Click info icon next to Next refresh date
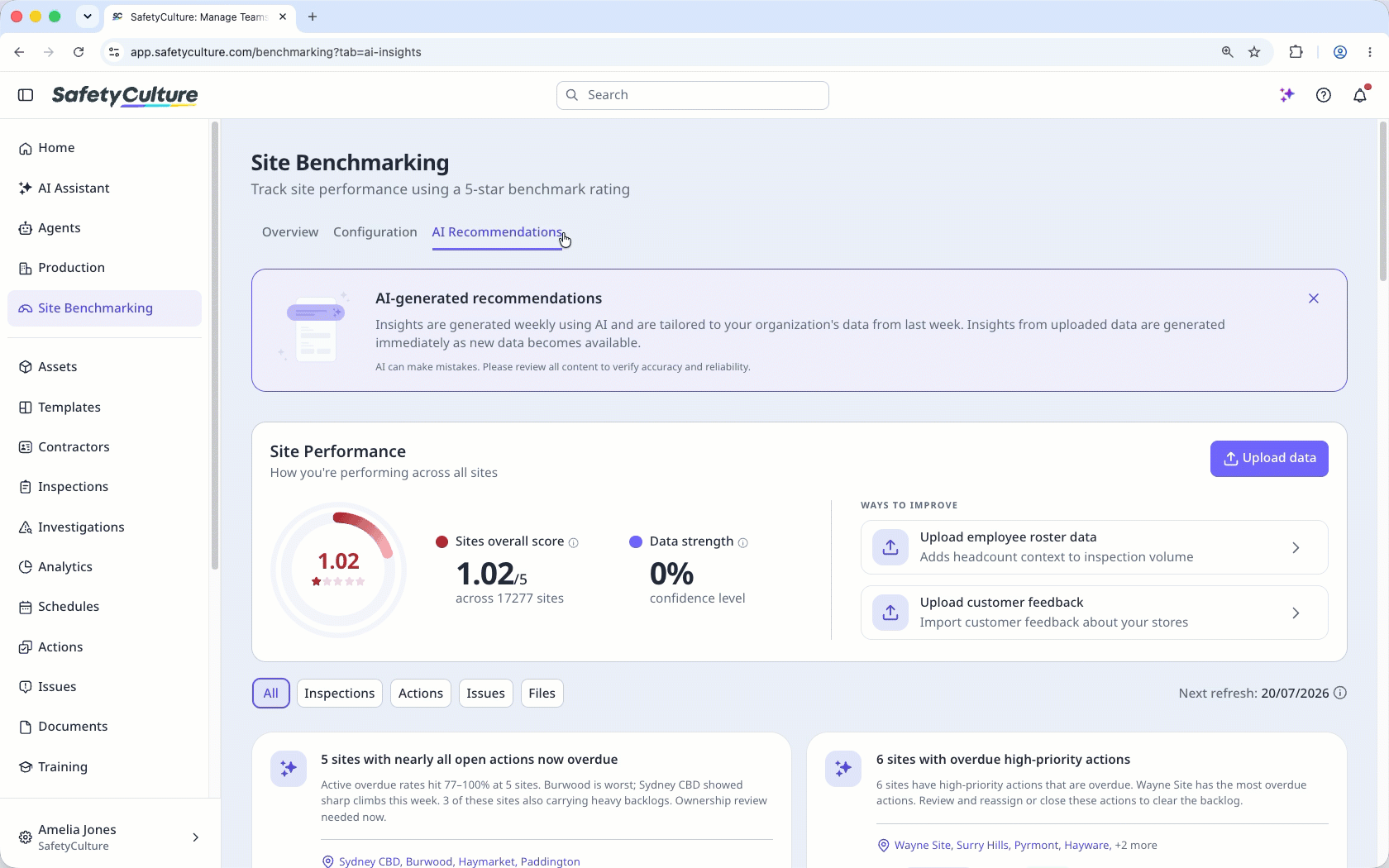Viewport: 1389px width, 868px height. pos(1340,693)
